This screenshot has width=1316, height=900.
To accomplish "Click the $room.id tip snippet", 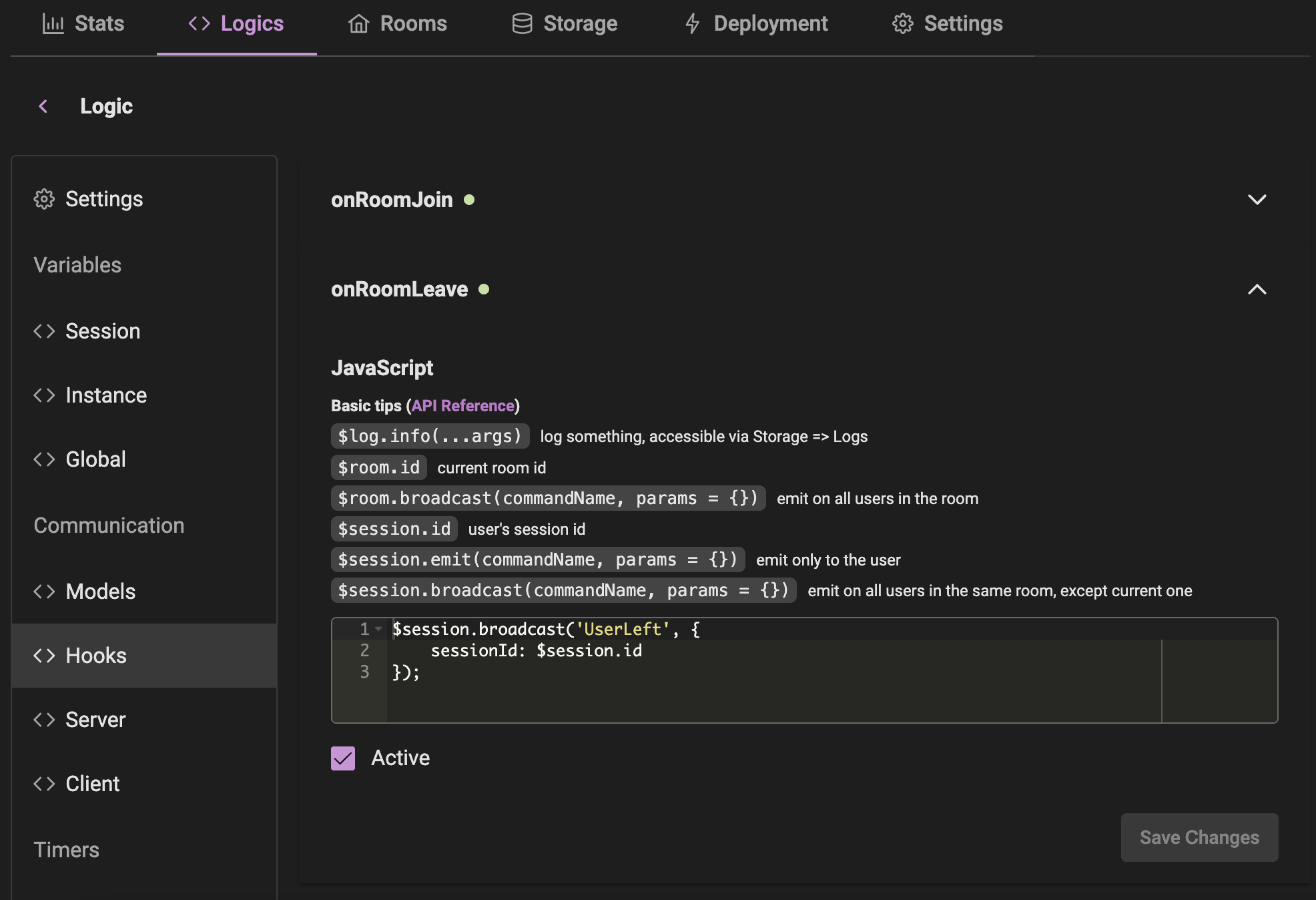I will tap(378, 467).
